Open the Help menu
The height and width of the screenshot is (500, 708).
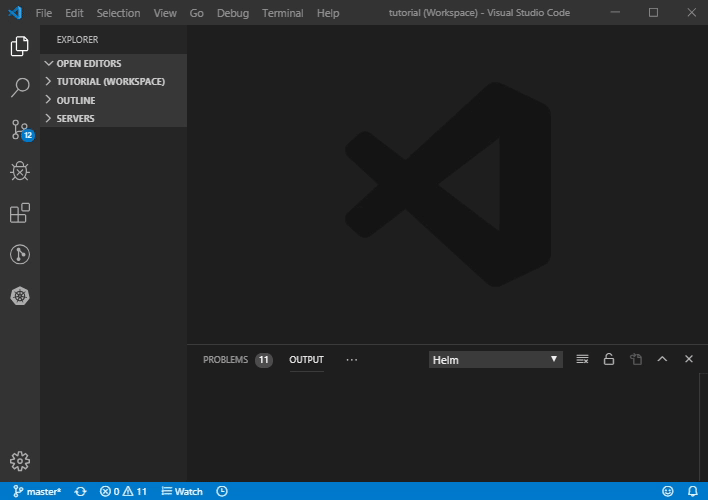328,13
